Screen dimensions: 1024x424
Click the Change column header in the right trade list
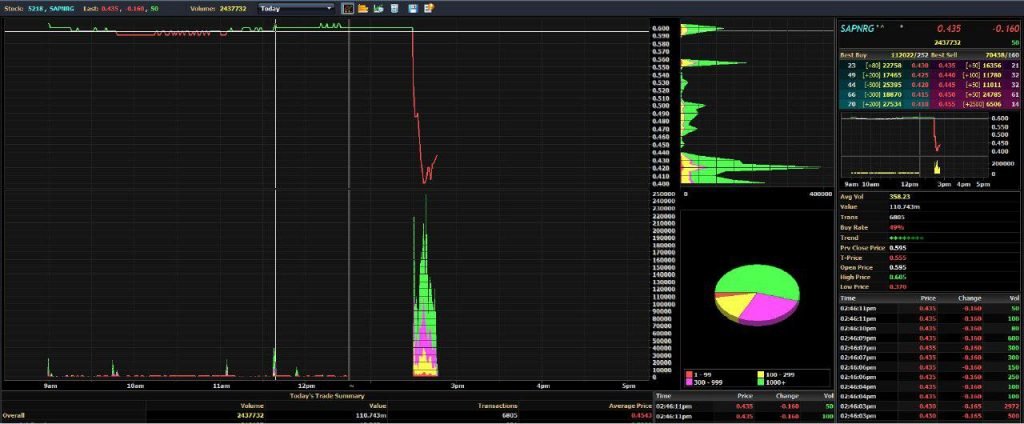(967, 298)
